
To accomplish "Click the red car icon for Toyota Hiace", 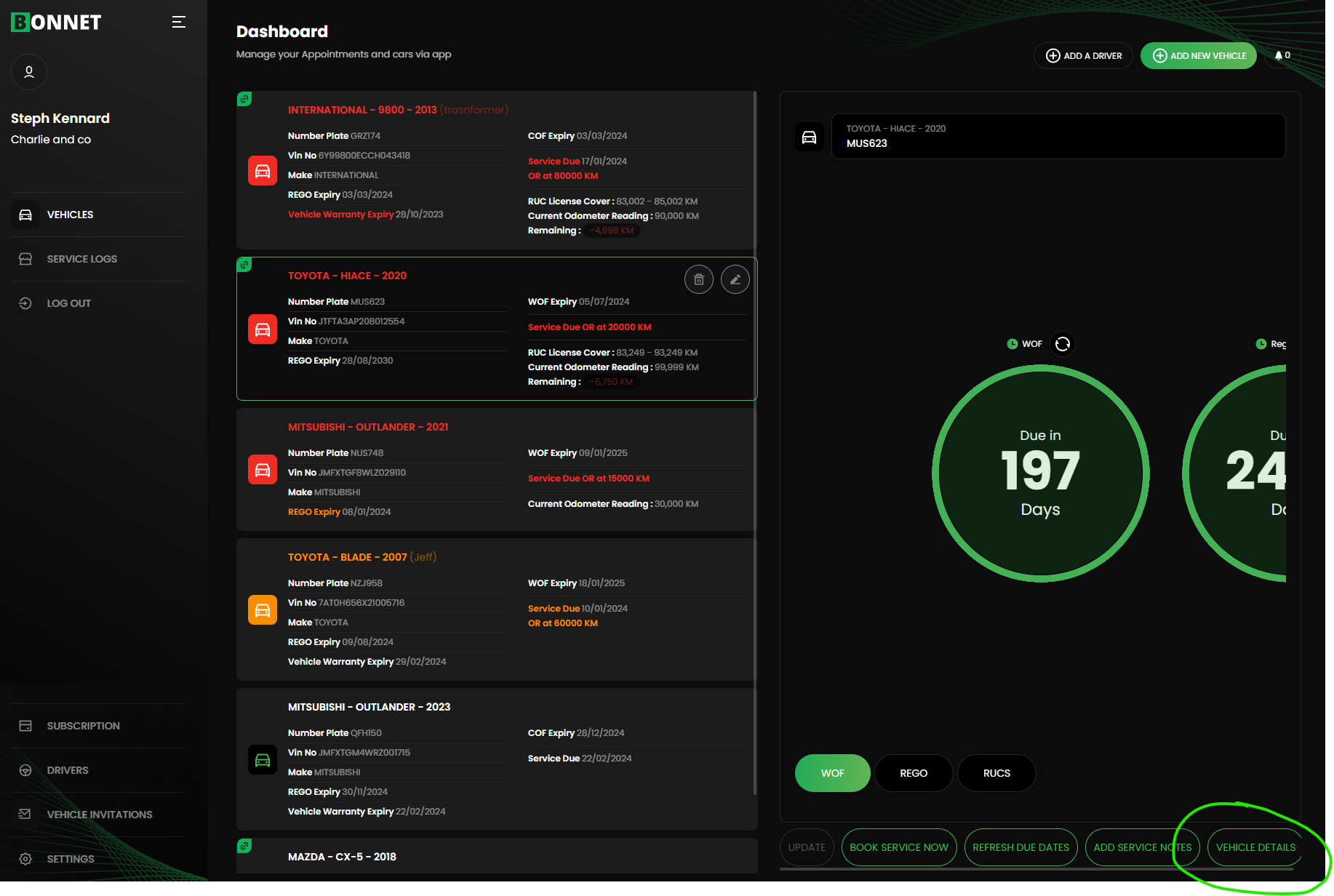I will (x=263, y=329).
